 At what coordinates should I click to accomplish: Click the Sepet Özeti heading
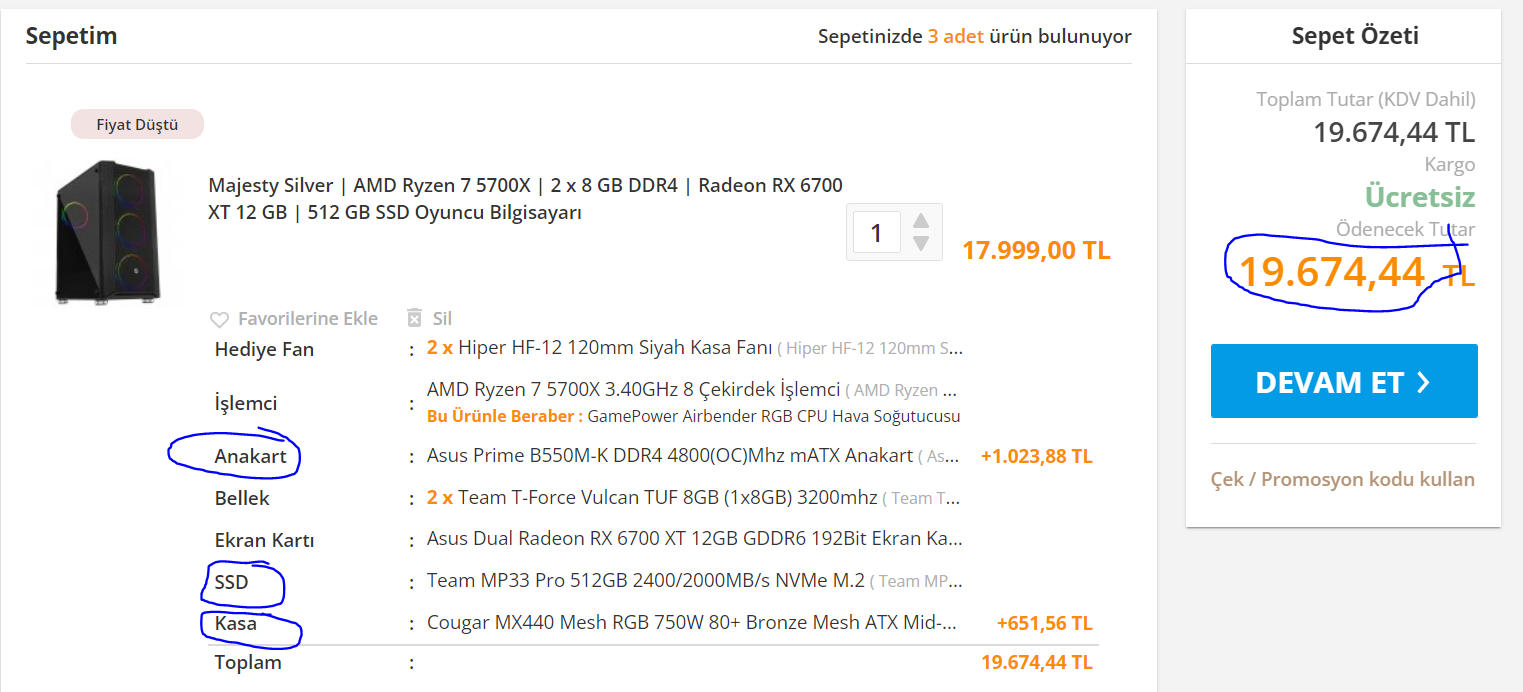(1355, 36)
